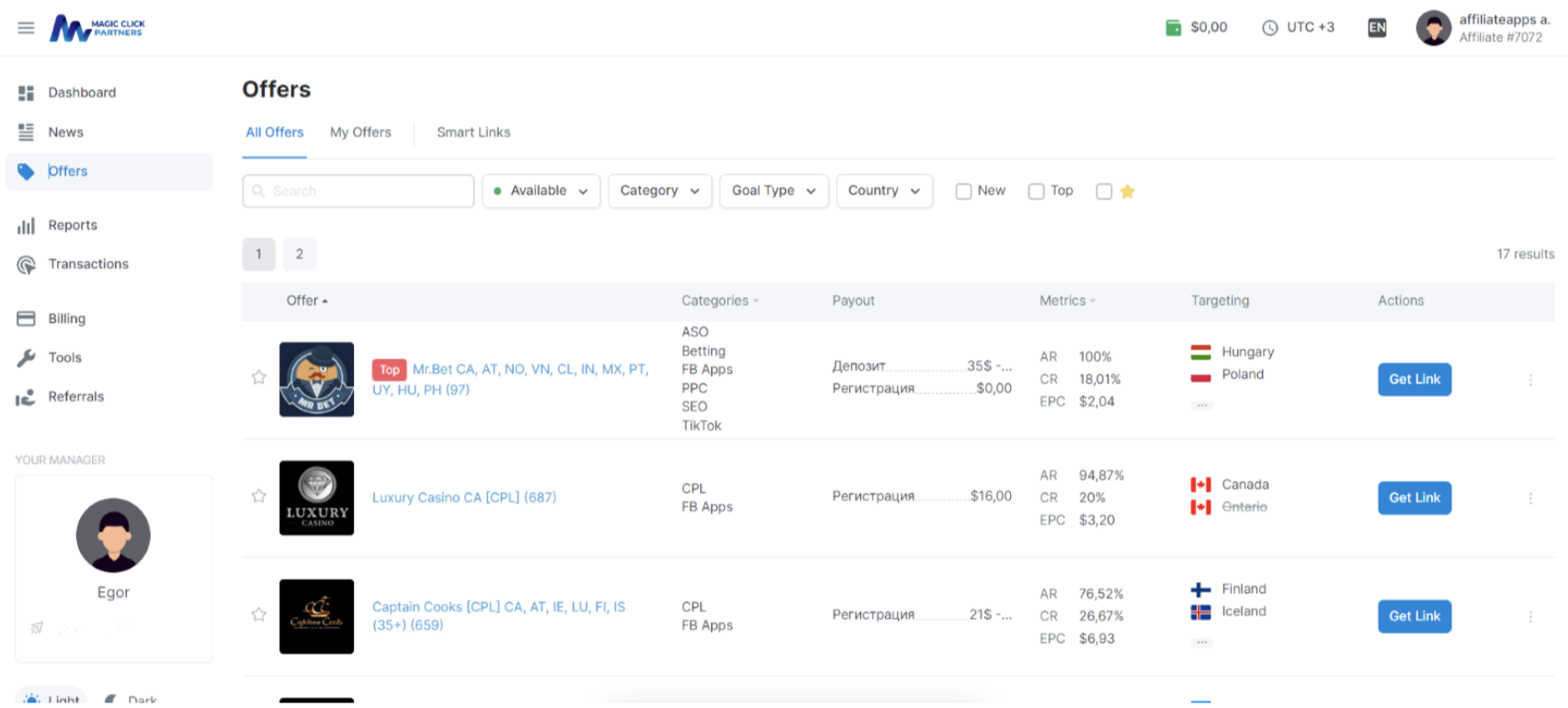Viewport: 1568px width, 708px height.
Task: Open the Mr.Bet CA, AT, NO offer link
Action: coord(510,380)
